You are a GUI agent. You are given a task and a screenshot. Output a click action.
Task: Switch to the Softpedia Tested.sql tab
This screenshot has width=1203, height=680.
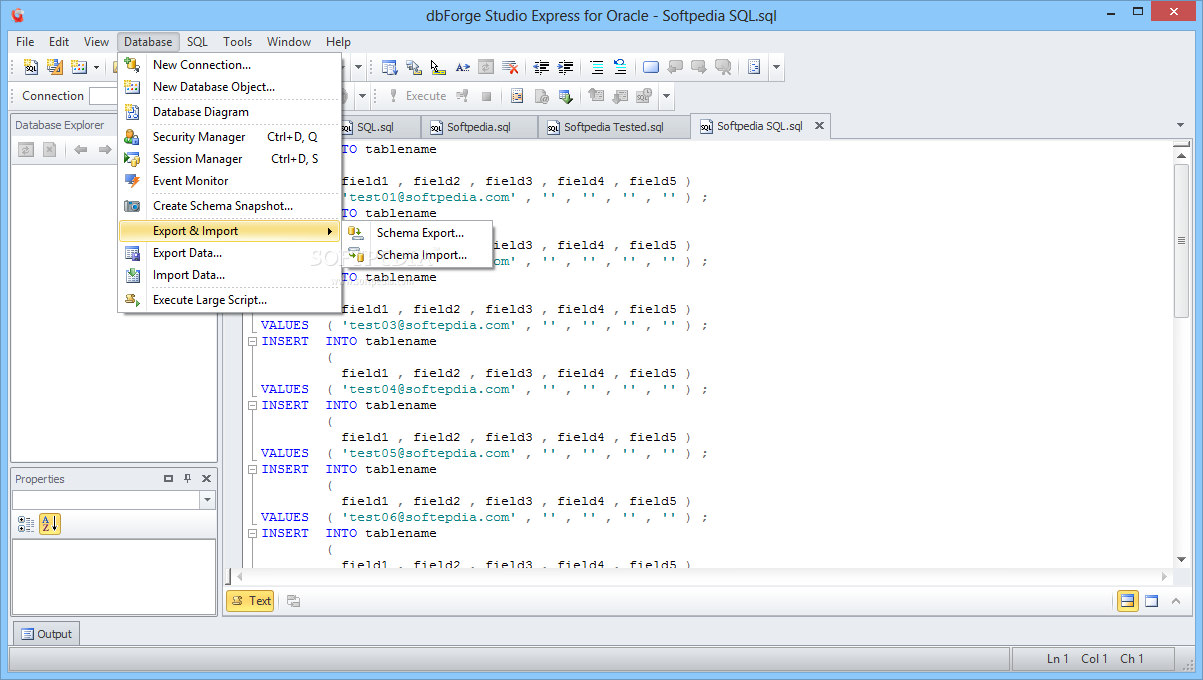614,127
